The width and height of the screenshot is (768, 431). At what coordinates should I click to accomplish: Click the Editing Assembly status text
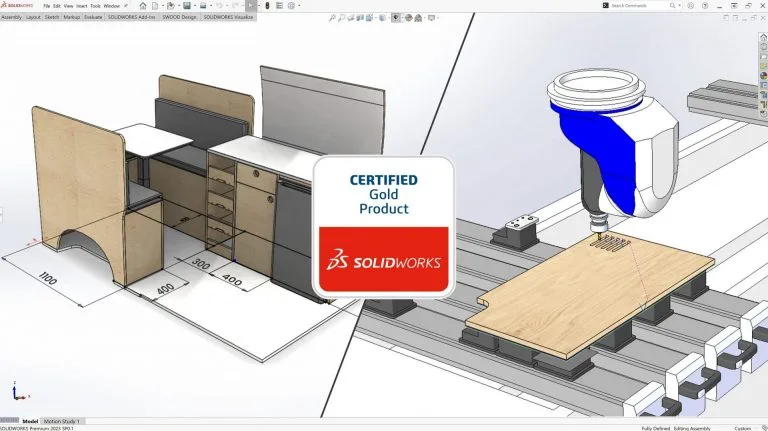(692, 429)
